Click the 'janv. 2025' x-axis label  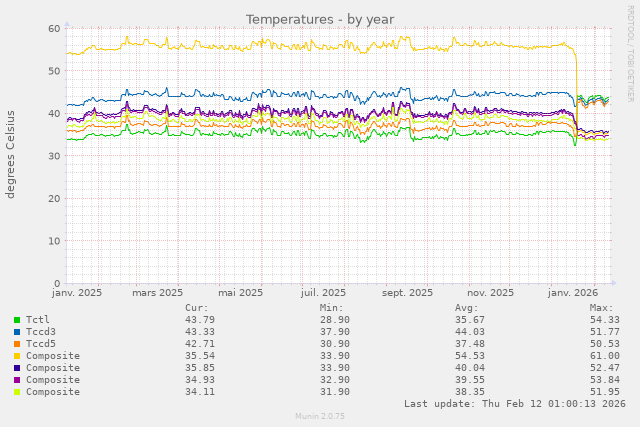pyautogui.click(x=77, y=293)
